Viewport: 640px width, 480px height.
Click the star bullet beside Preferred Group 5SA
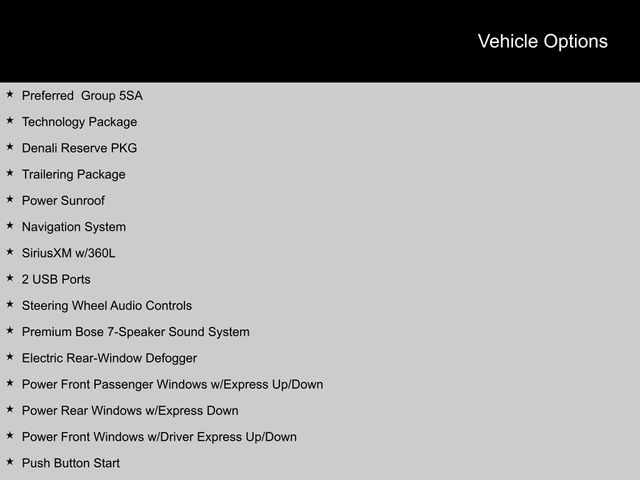tap(10, 95)
